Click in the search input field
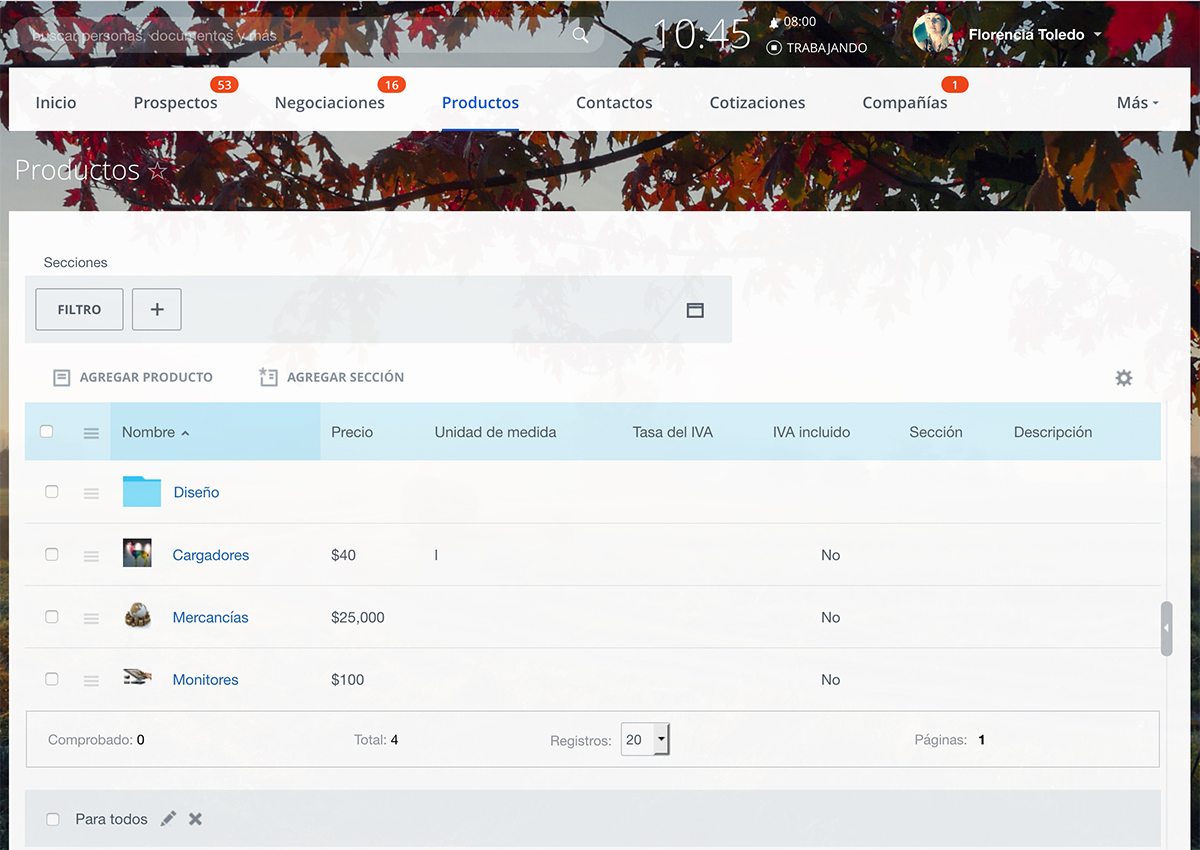Viewport: 1200px width, 850px height. [290, 35]
